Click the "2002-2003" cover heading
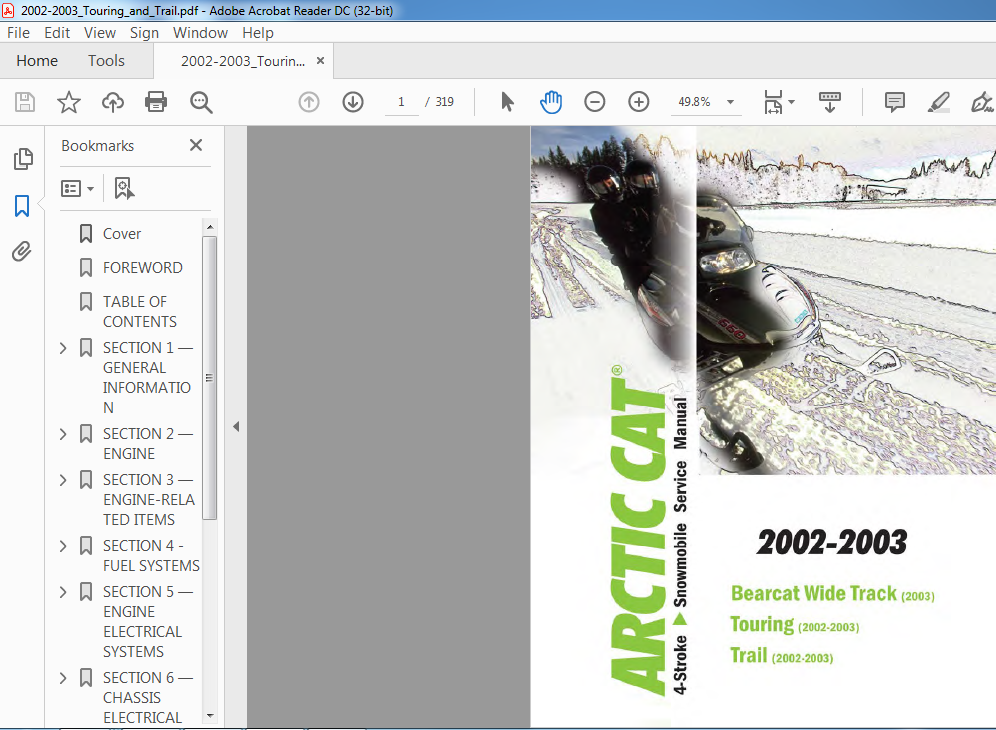 [x=831, y=542]
